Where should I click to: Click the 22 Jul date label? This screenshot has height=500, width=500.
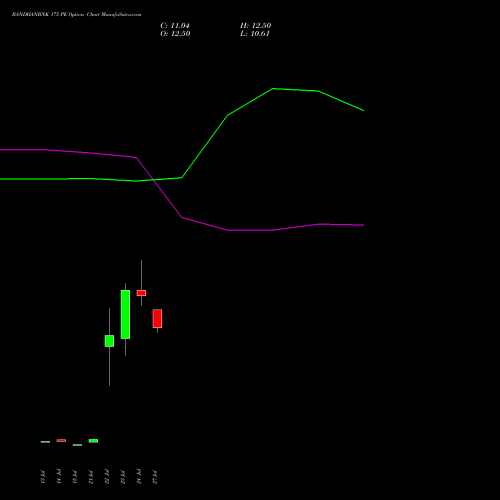click(107, 477)
